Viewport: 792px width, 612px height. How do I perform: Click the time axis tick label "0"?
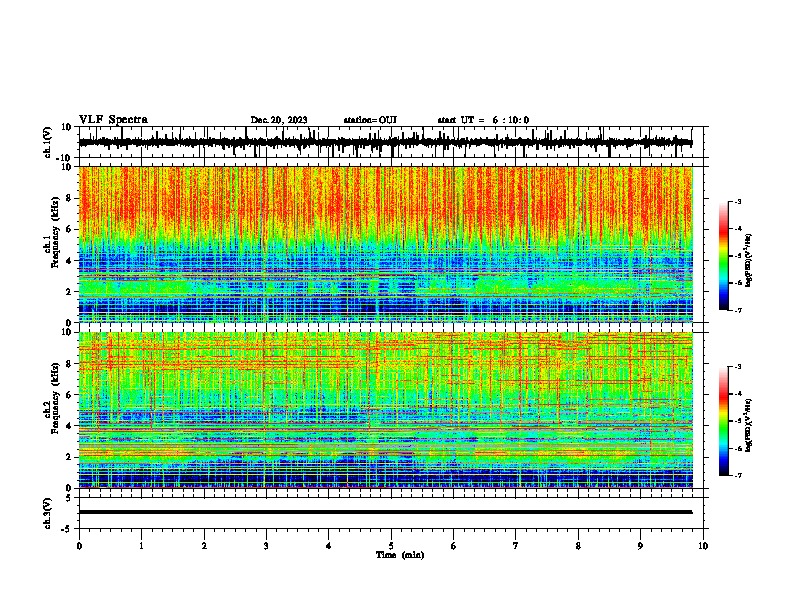click(79, 546)
